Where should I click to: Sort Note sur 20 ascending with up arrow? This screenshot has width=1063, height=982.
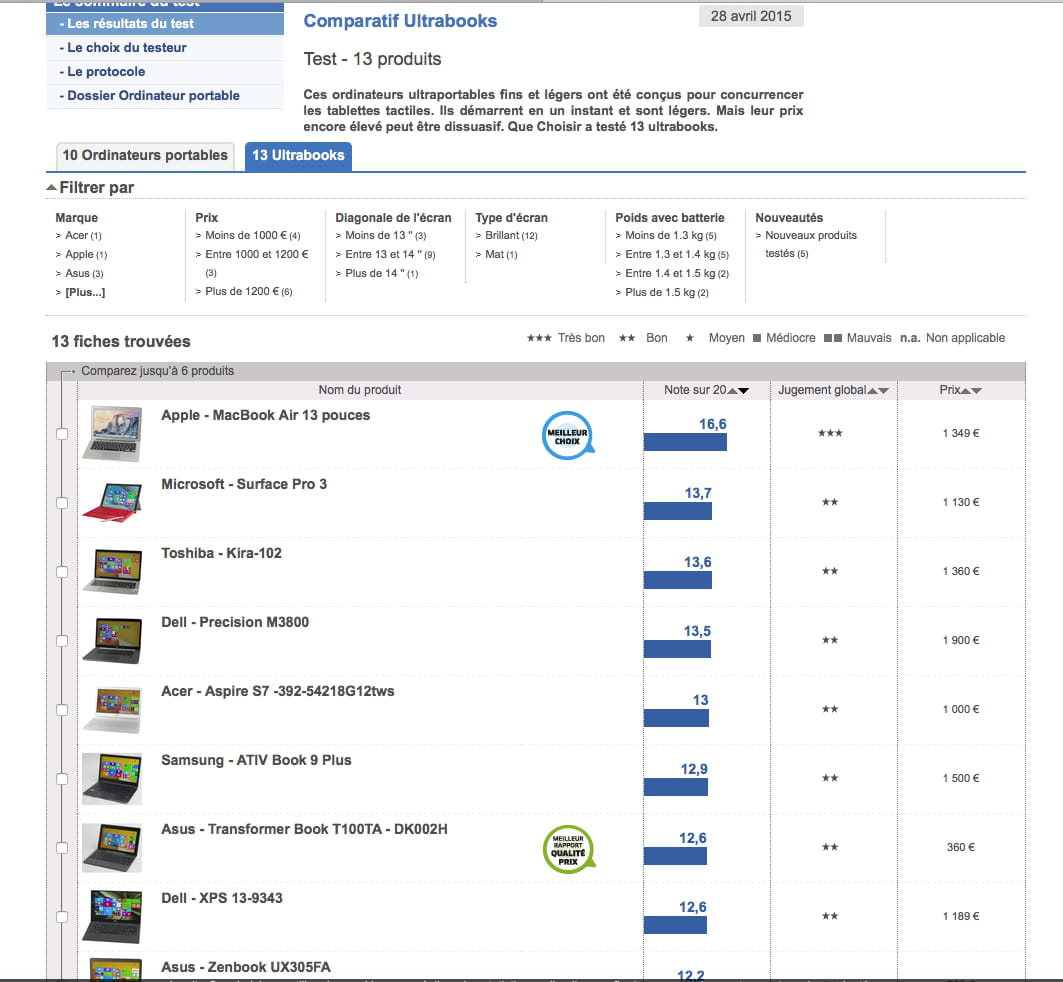[x=731, y=390]
